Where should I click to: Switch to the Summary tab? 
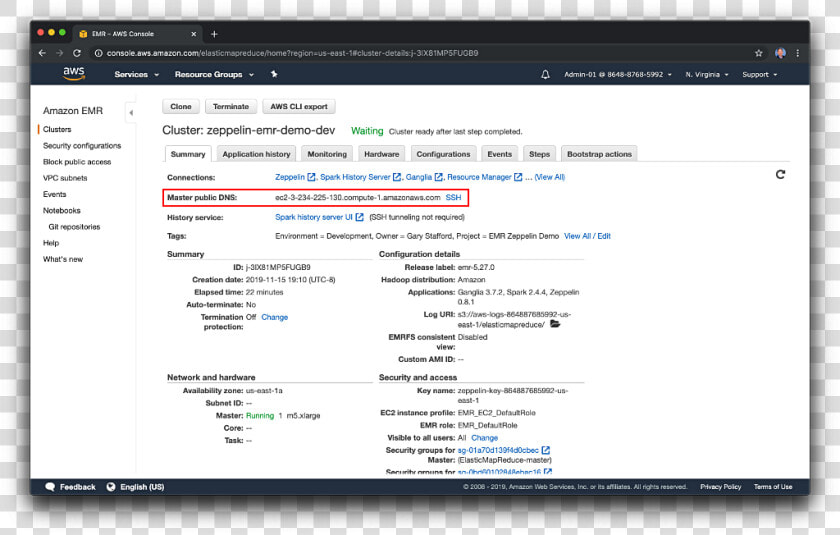(188, 154)
